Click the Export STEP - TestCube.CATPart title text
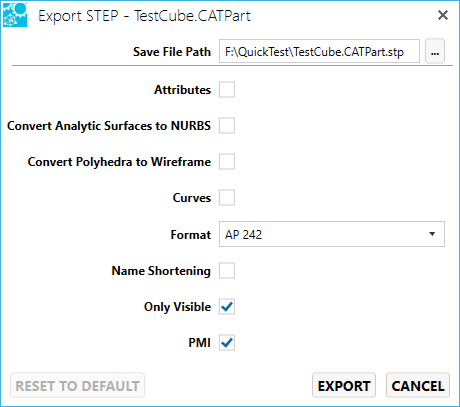 click(x=144, y=16)
